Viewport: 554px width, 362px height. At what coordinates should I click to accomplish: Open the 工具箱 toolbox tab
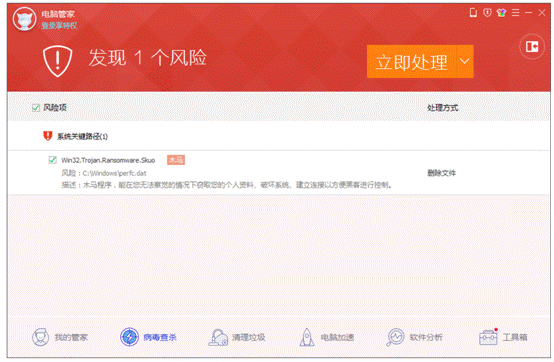[x=503, y=337]
